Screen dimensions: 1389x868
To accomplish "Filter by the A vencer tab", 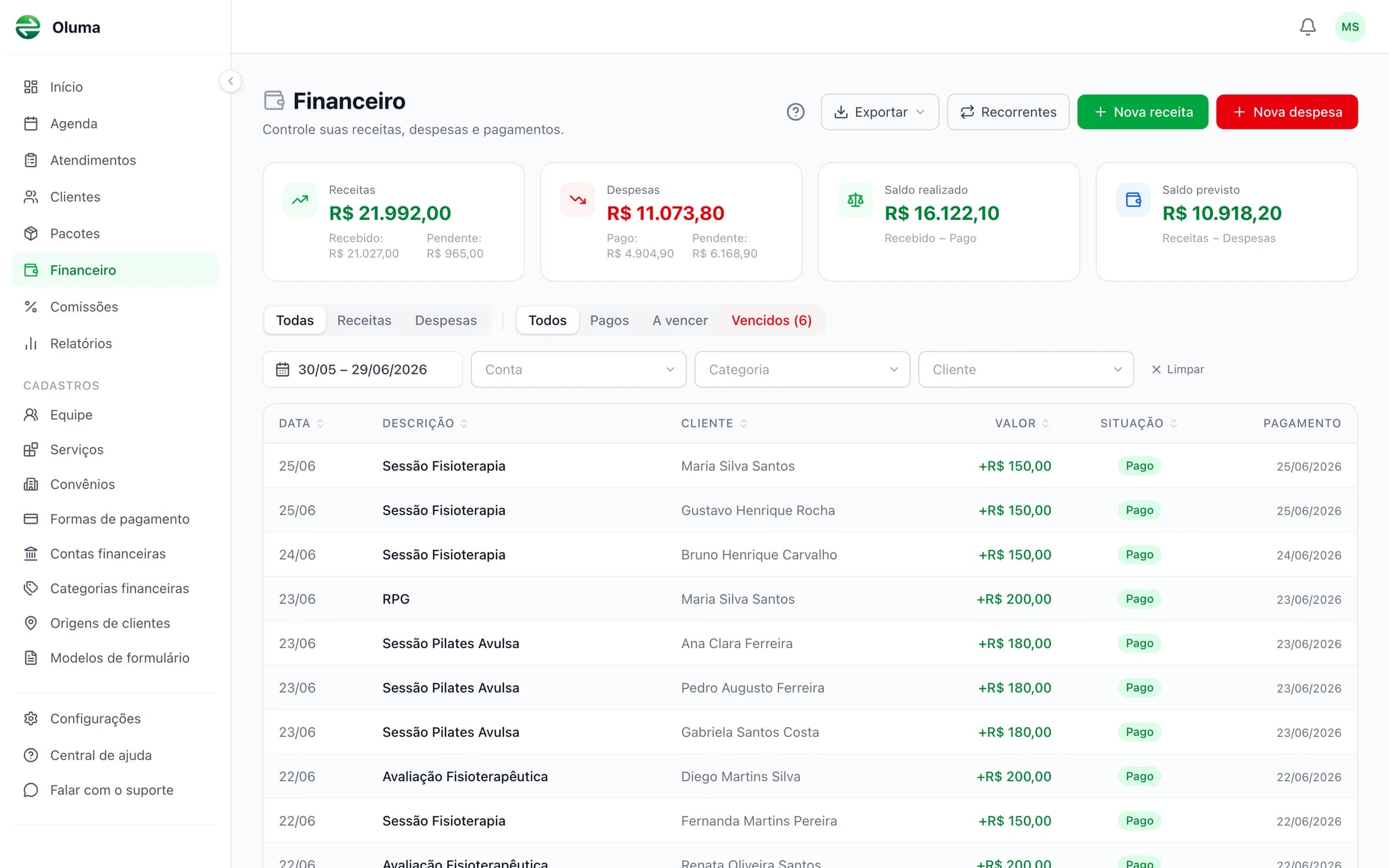I will click(x=679, y=320).
